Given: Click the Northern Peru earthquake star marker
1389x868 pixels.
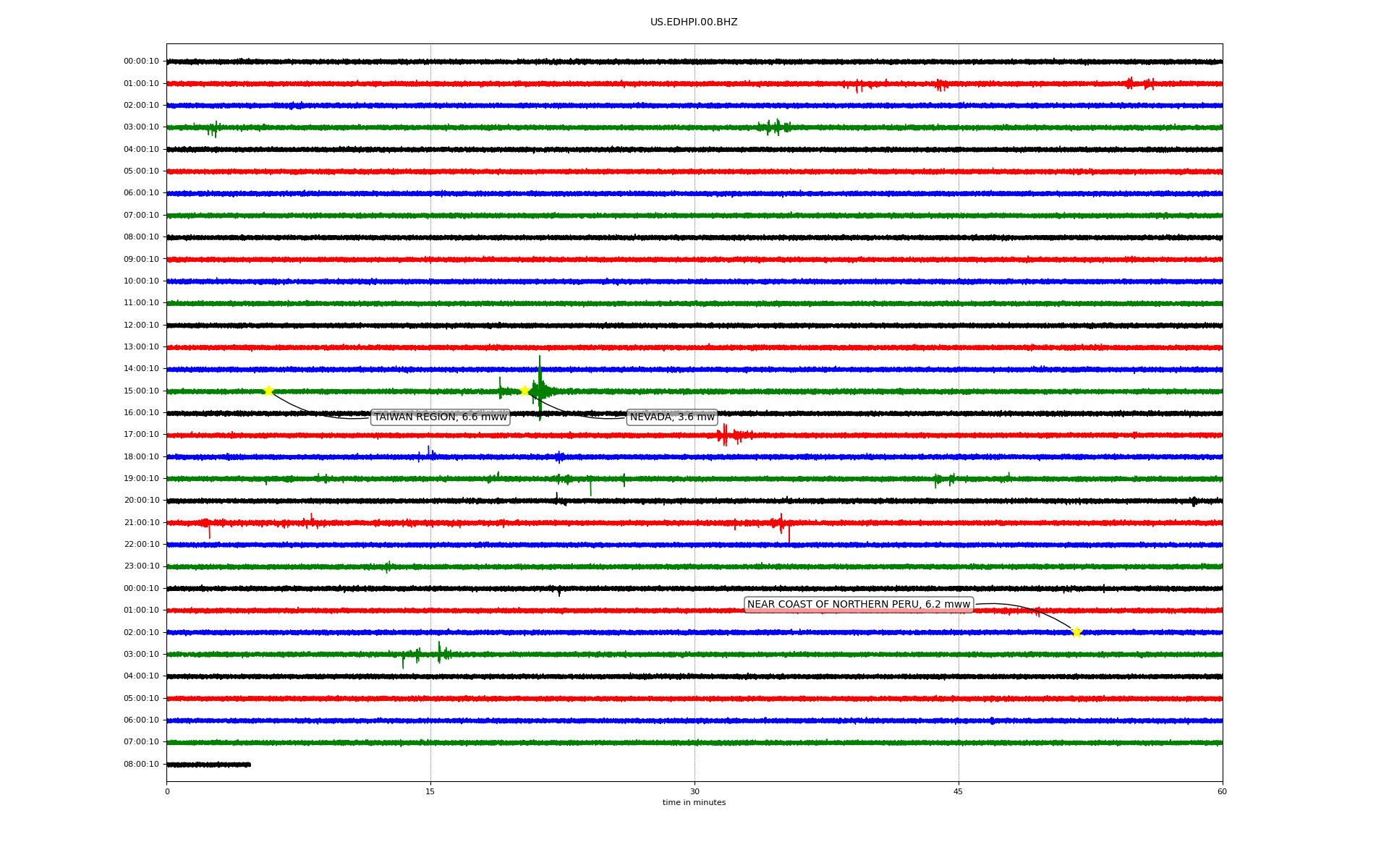Looking at the screenshot, I should (1076, 632).
